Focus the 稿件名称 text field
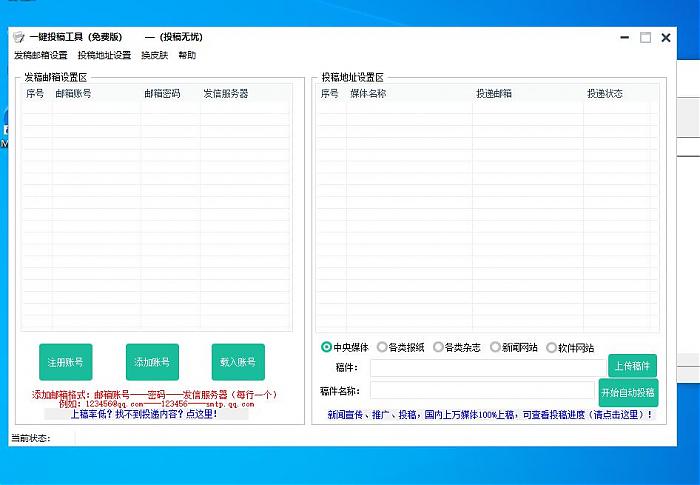Image resolution: width=700 pixels, height=485 pixels. [x=481, y=391]
